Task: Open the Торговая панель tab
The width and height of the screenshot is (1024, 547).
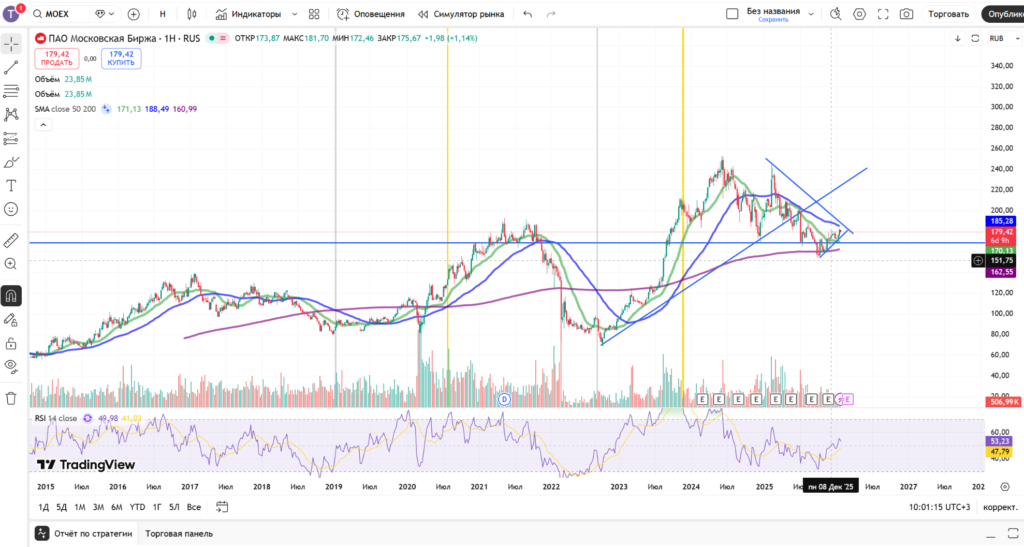Action: (179, 533)
